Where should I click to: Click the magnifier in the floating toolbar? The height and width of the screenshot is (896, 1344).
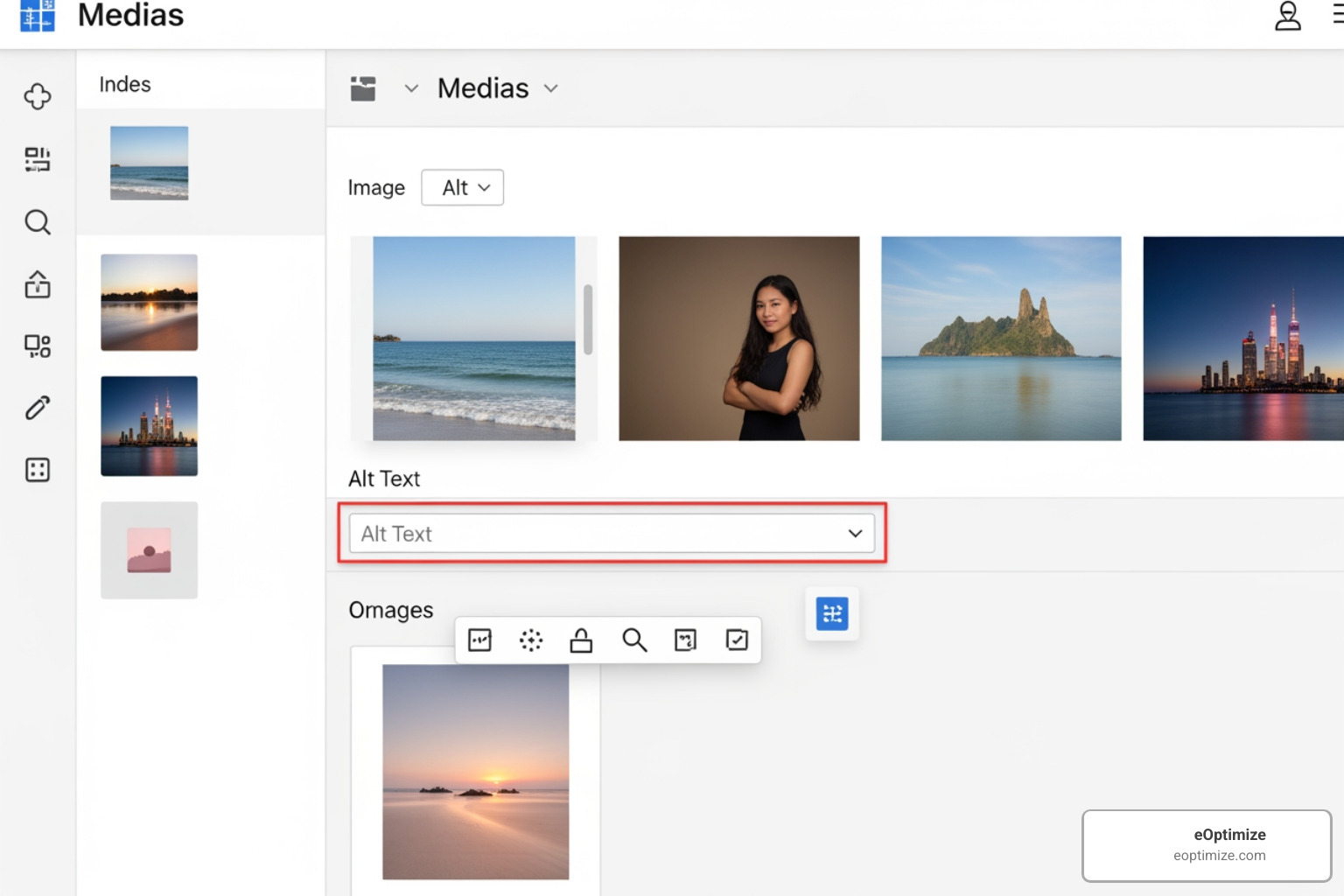[x=635, y=640]
